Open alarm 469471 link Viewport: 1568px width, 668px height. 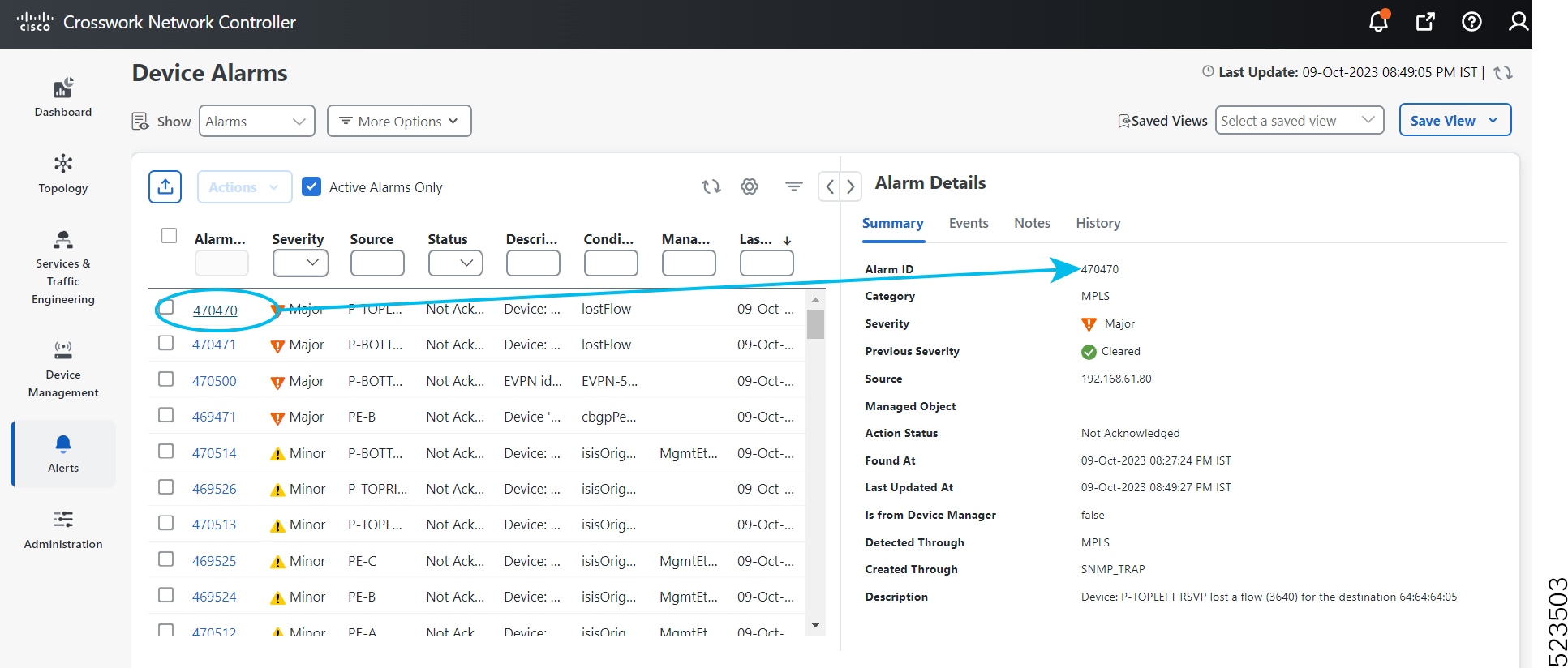214,417
